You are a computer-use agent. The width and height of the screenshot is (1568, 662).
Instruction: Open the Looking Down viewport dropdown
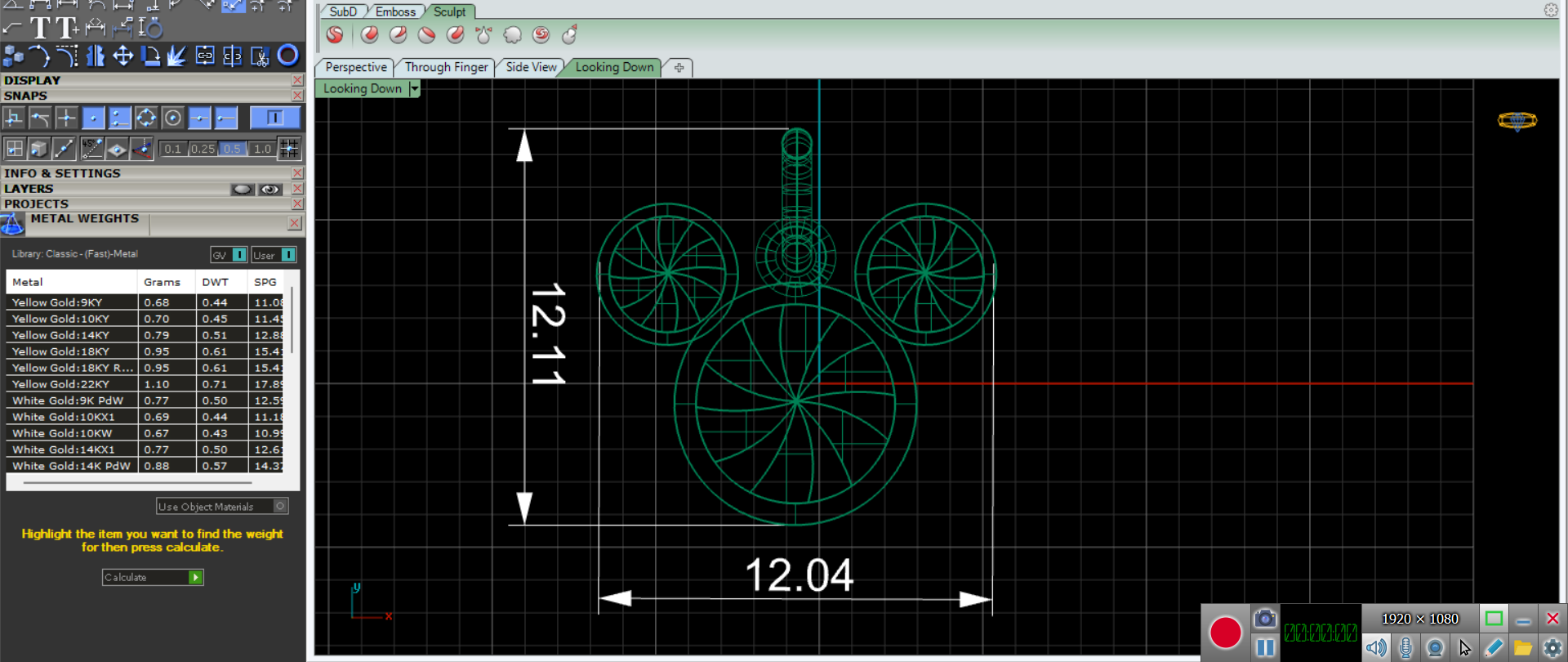[414, 88]
